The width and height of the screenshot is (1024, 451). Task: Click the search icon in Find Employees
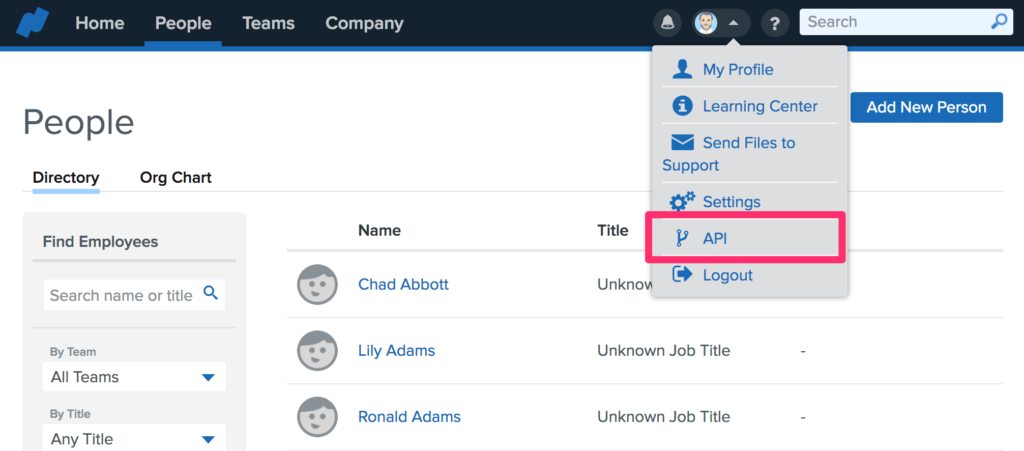point(210,293)
